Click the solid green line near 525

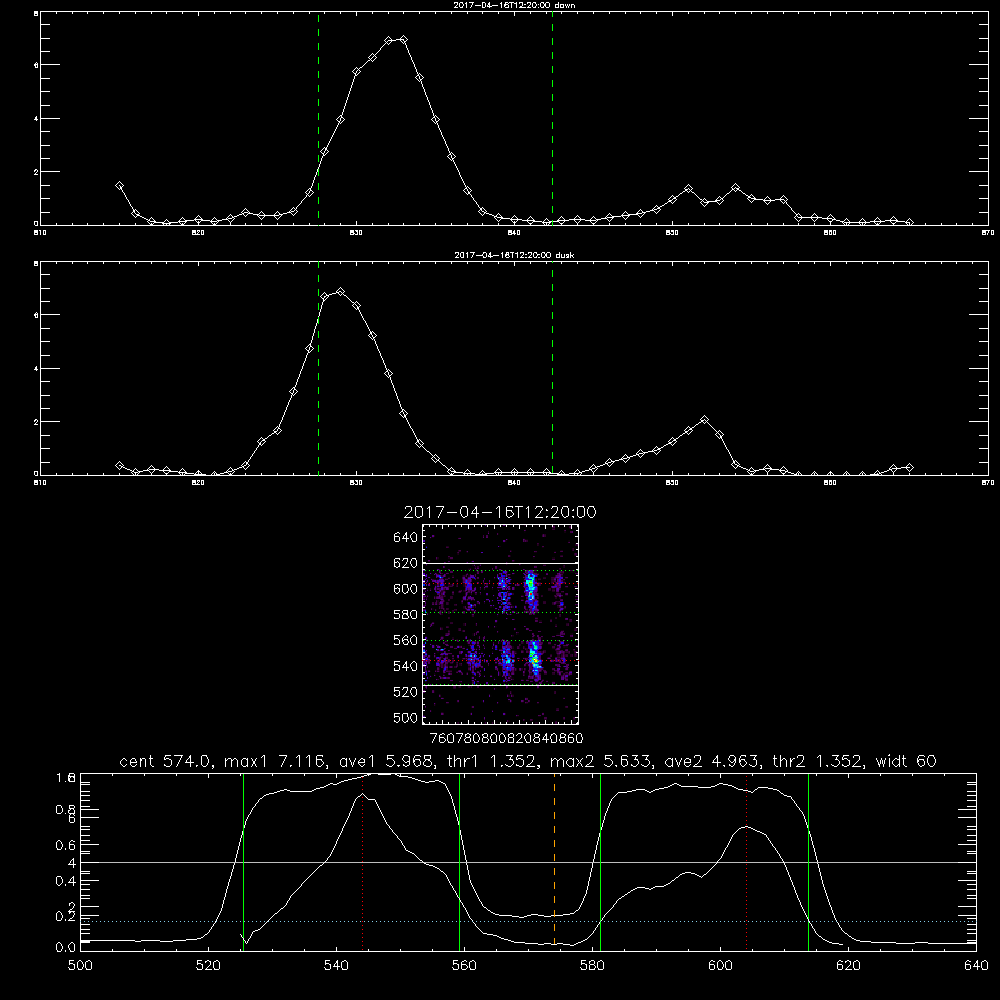coord(243,861)
